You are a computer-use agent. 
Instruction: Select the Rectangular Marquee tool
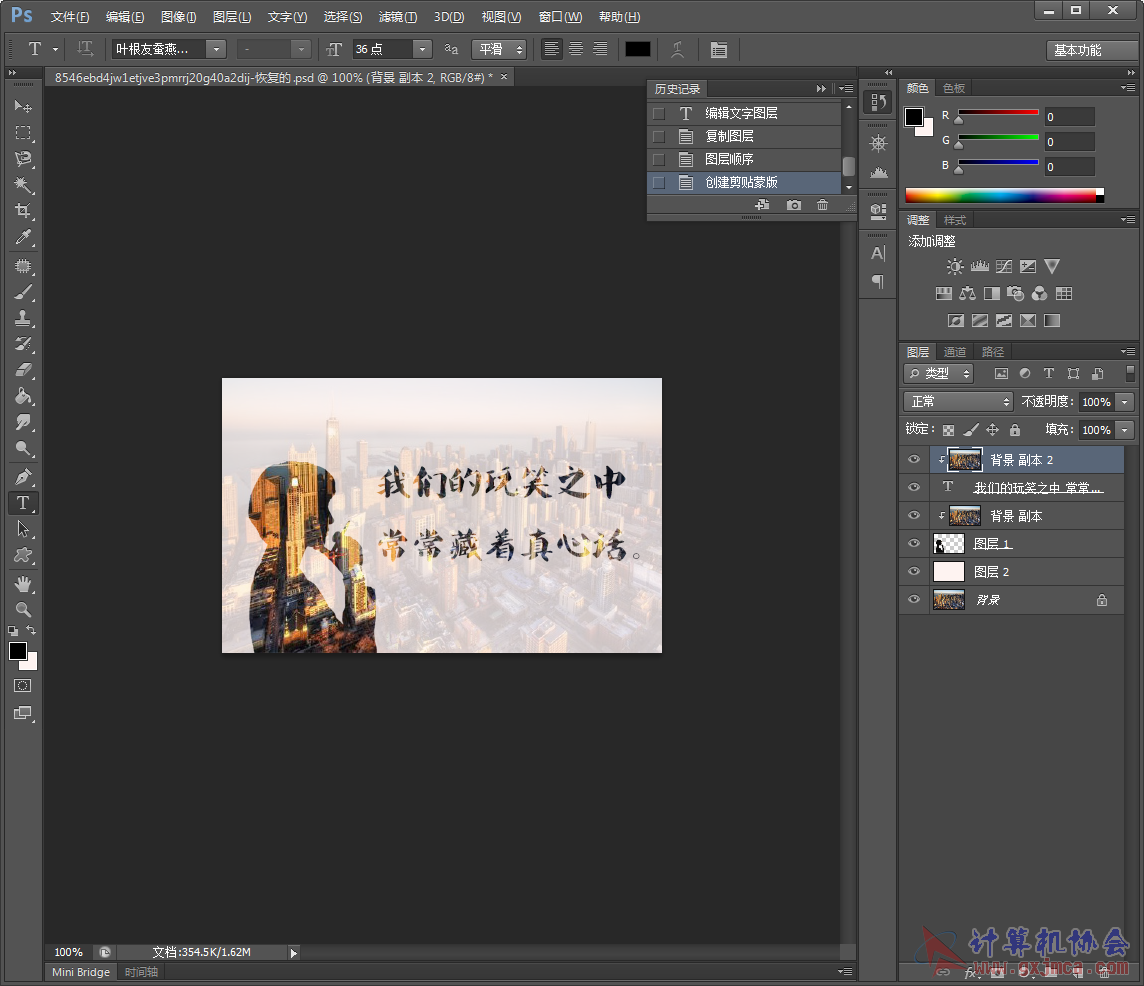[23, 133]
